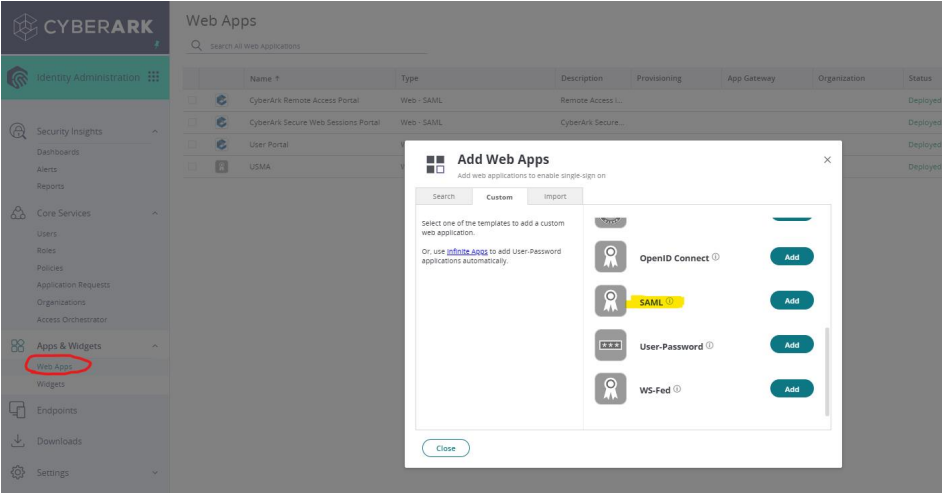This screenshot has width=943, height=493.
Task: Tick the USMA row checkbox
Action: [x=193, y=166]
